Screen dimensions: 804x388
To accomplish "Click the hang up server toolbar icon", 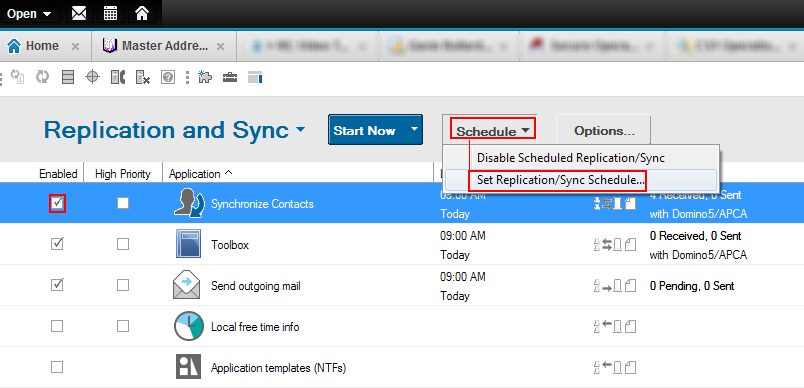I will pyautogui.click(x=143, y=77).
